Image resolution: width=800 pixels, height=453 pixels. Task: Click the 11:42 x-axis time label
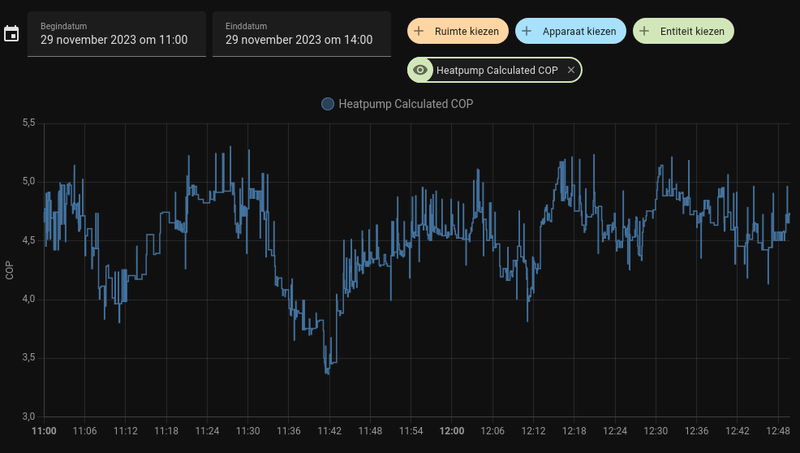point(330,431)
